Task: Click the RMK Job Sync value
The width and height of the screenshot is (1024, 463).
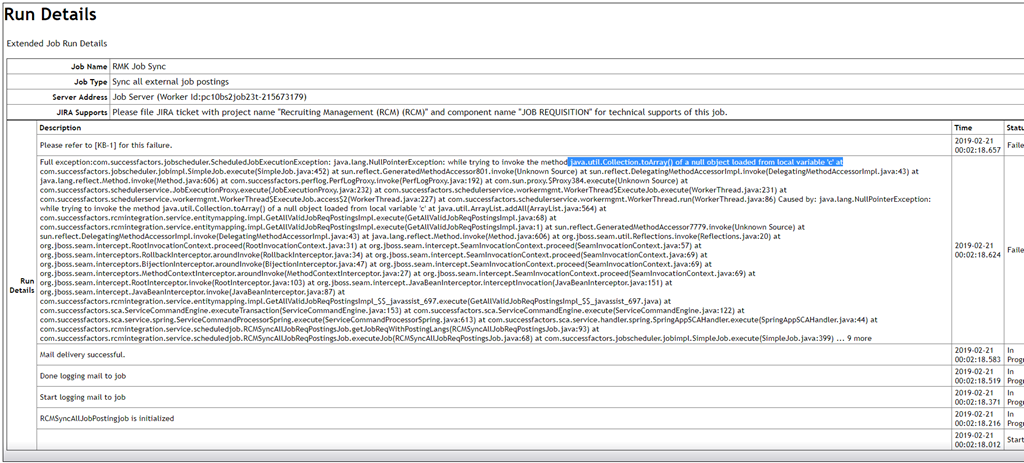Action: point(140,67)
